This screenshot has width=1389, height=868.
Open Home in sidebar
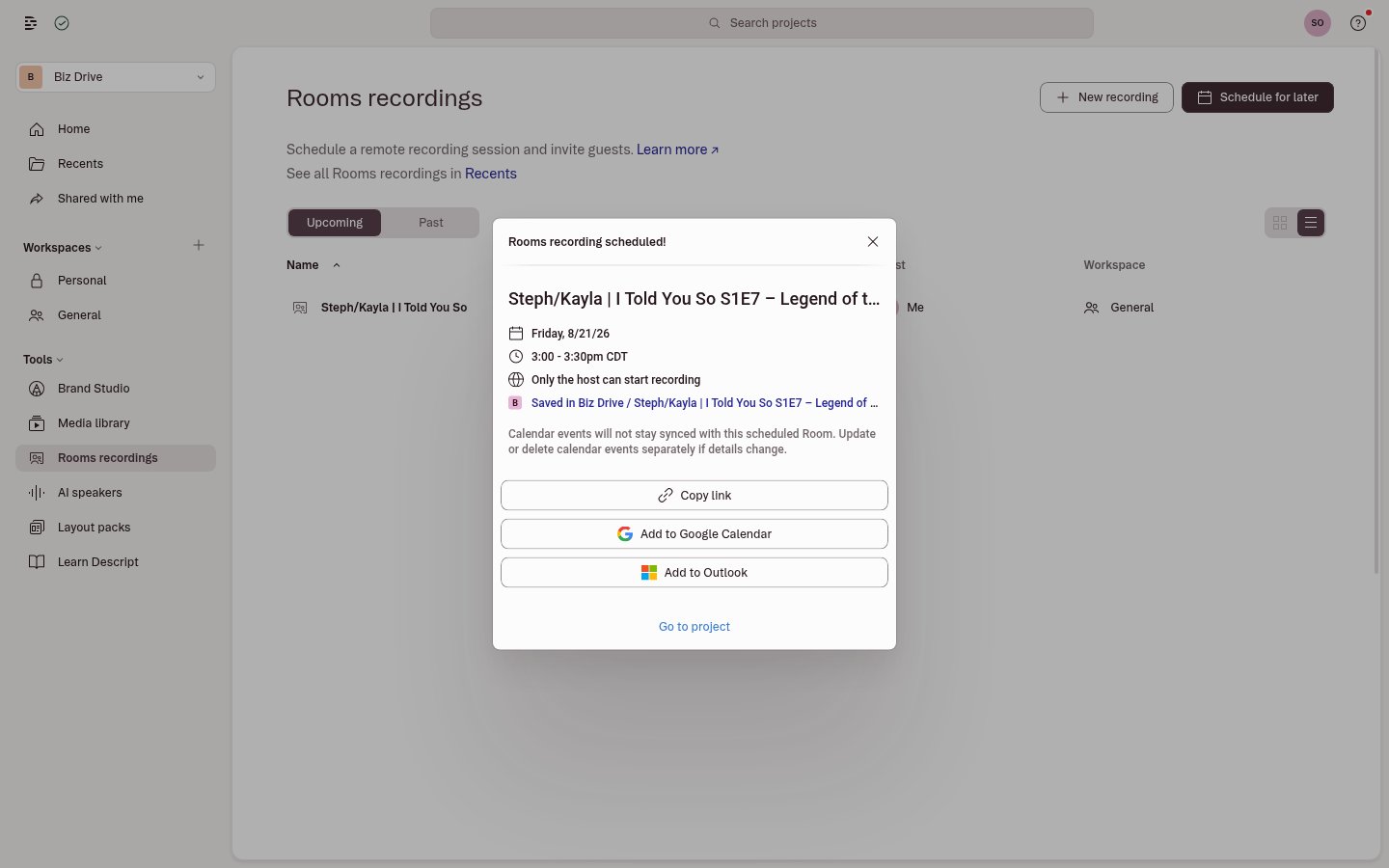(x=116, y=129)
